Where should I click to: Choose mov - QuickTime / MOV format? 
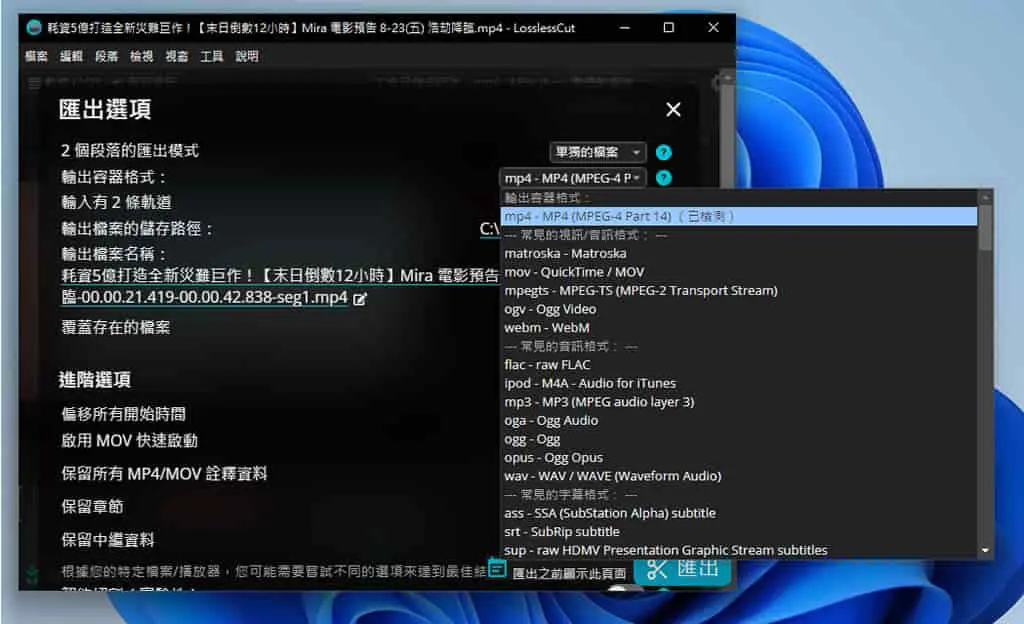tap(739, 272)
